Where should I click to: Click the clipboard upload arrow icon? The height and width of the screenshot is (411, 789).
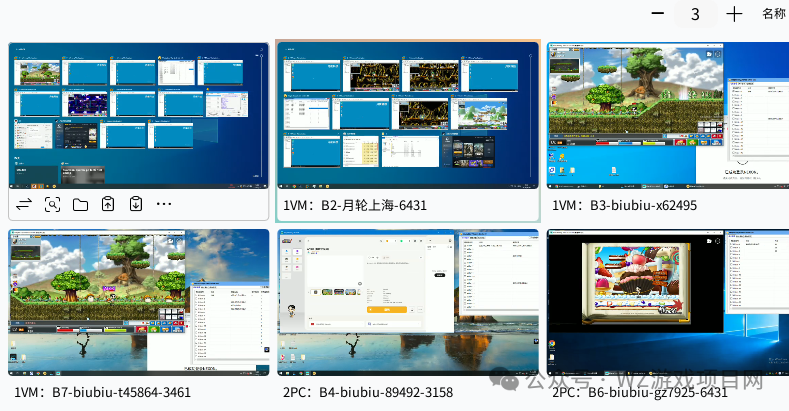tap(108, 204)
